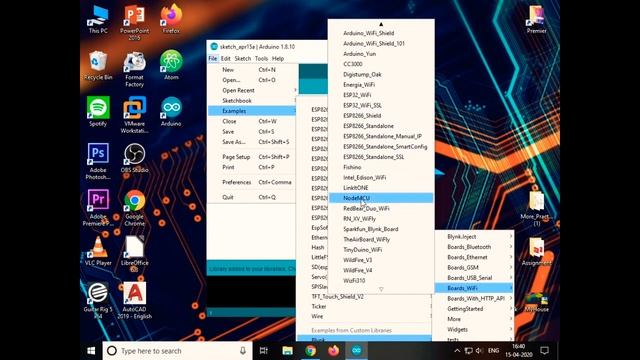This screenshot has height=360, width=640.
Task: Select ESP32_WiFi example
Action: (381, 95)
